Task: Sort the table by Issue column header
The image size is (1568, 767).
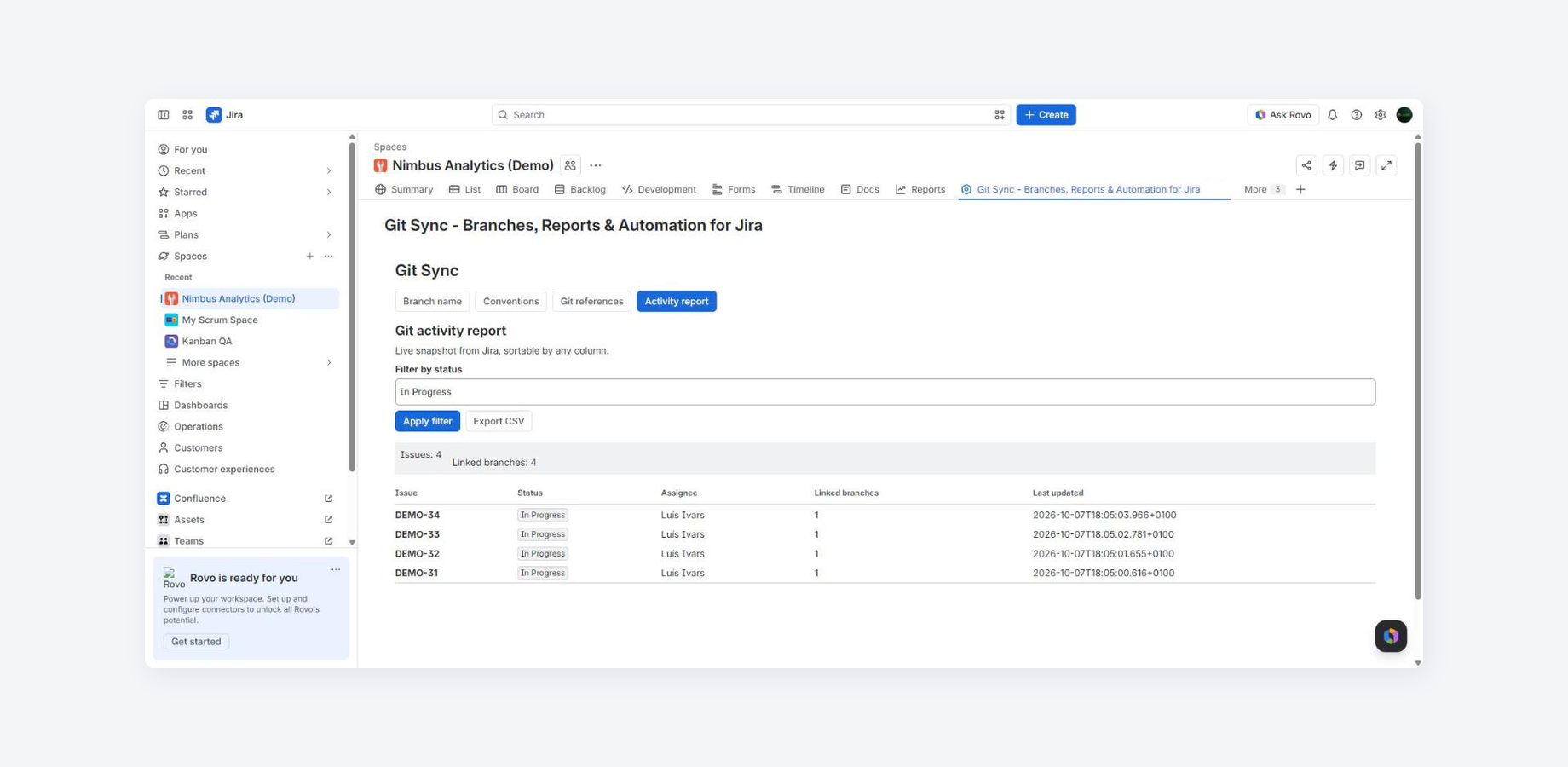Action: pos(406,493)
